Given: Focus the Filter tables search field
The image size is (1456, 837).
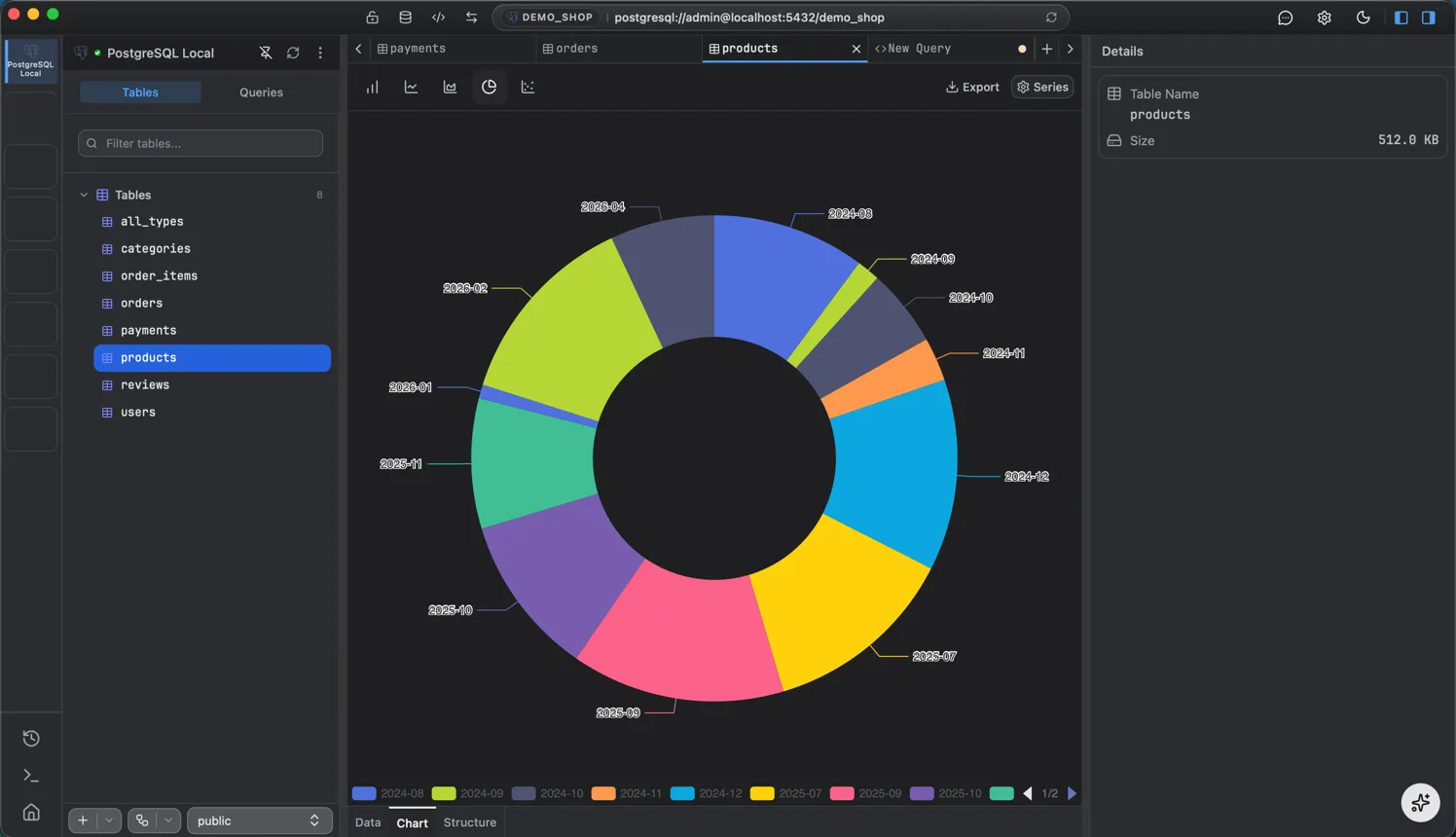Looking at the screenshot, I should coord(200,143).
